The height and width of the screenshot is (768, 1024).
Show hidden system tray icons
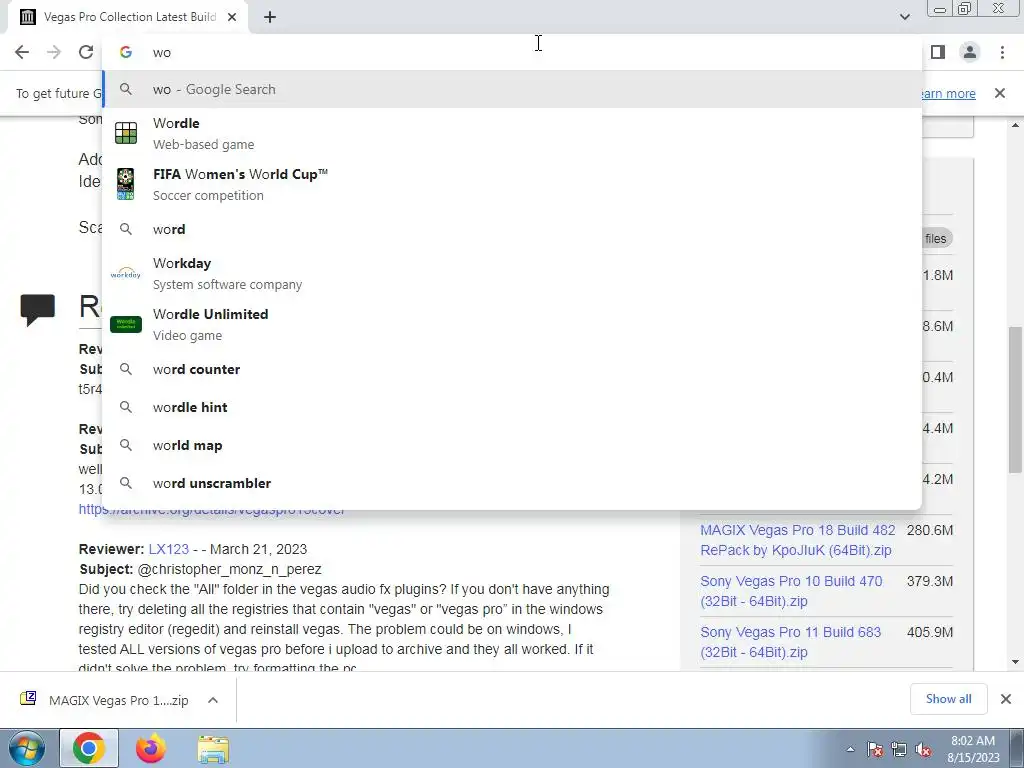click(x=850, y=749)
